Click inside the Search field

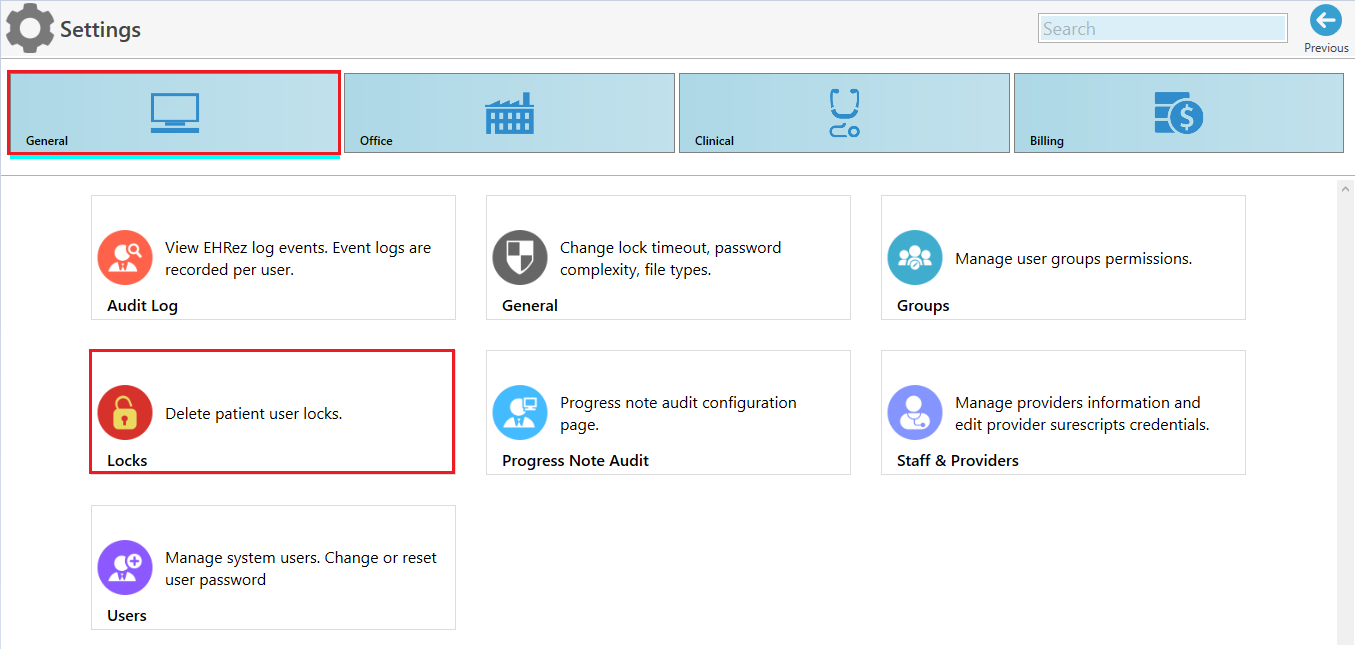[1163, 29]
